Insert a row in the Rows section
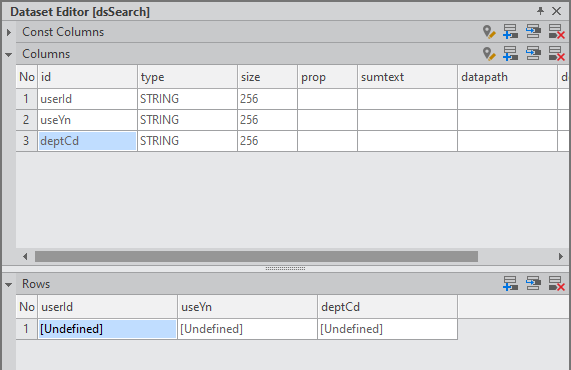The image size is (571, 370). (533, 283)
